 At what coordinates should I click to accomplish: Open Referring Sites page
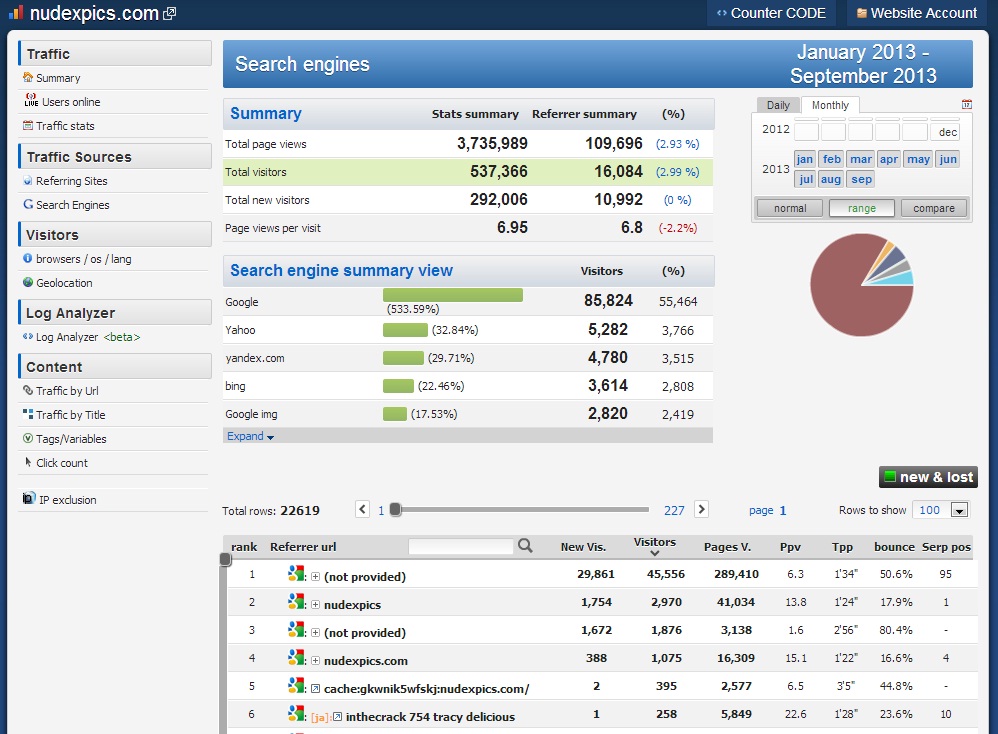72,181
